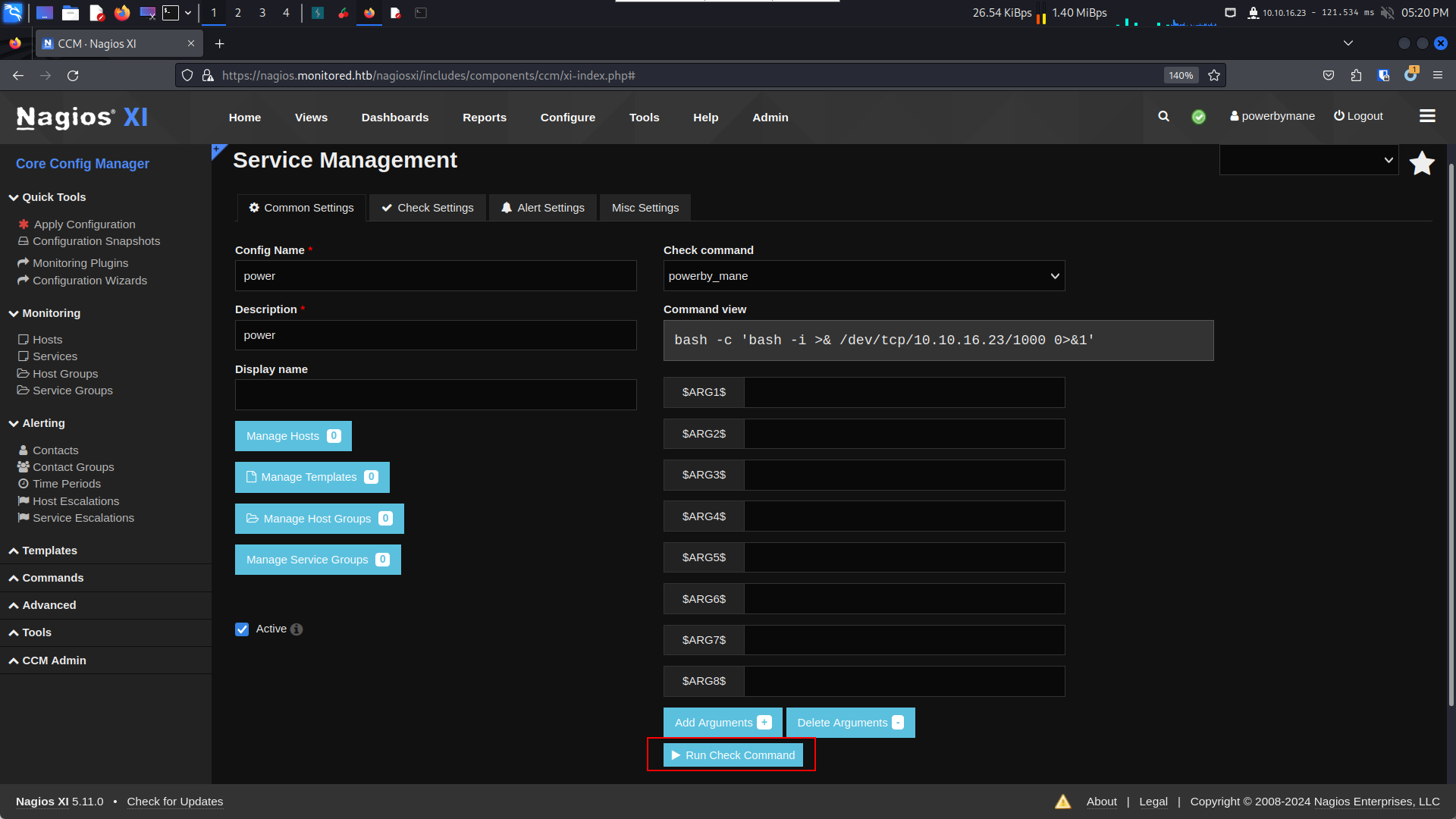The height and width of the screenshot is (819, 1456).
Task: Switch to Misc Settings tab
Action: click(645, 208)
